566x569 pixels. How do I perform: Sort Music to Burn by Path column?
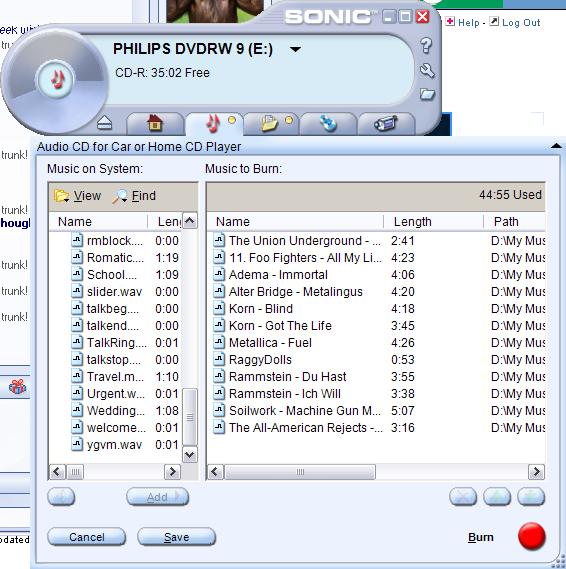[514, 222]
